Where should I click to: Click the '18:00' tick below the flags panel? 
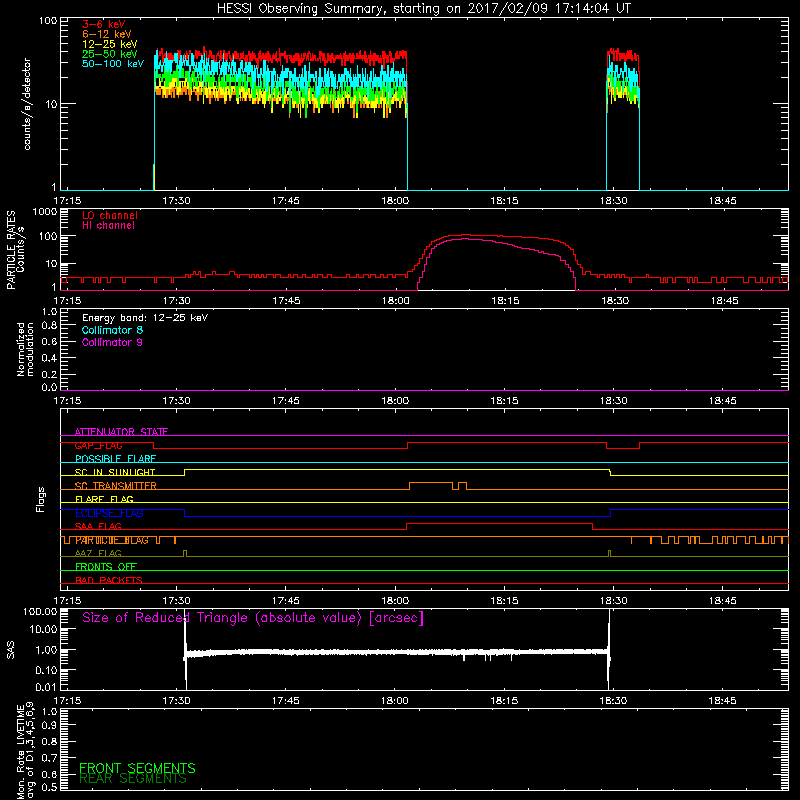coord(395,601)
